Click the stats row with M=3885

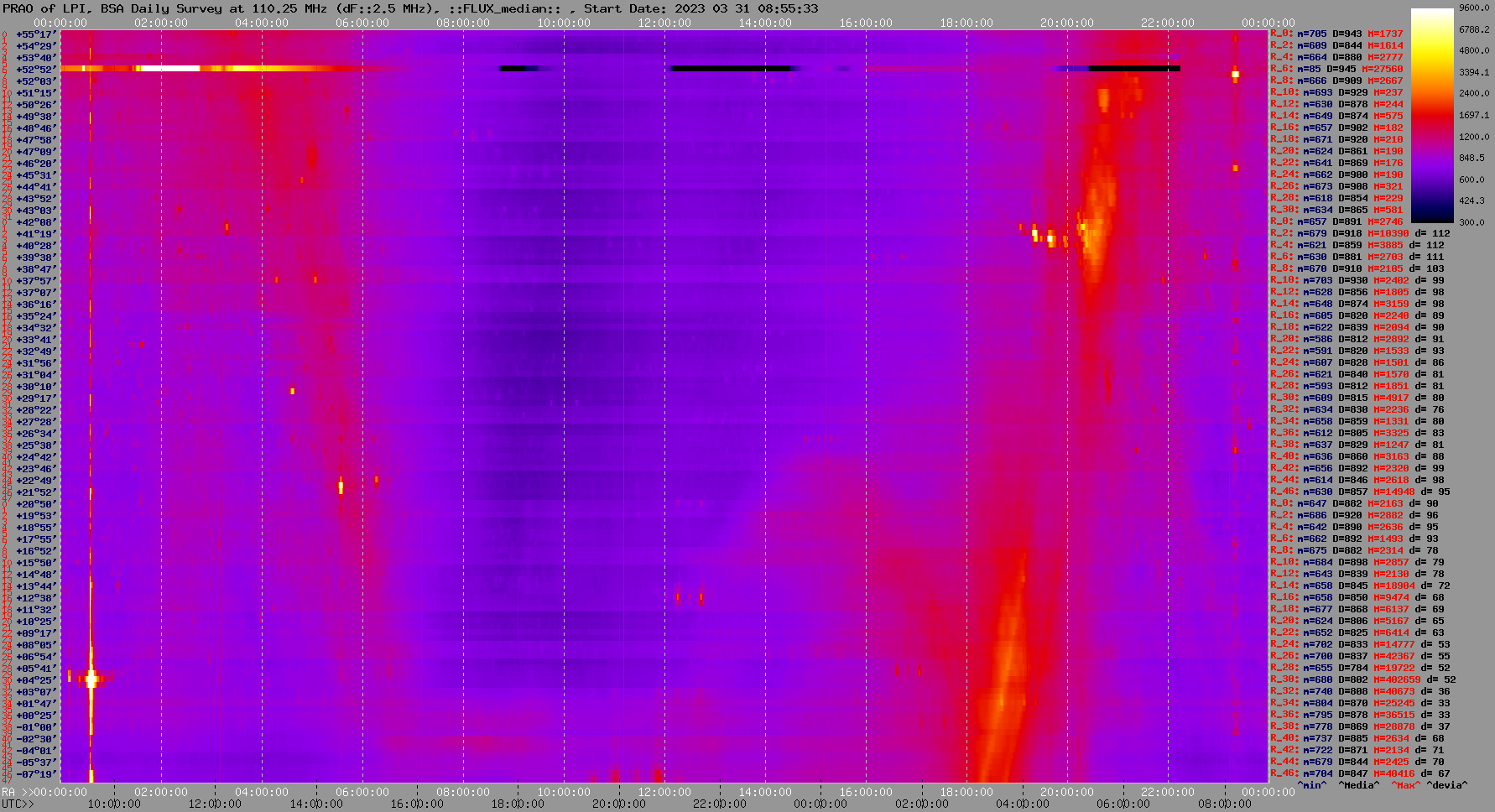pyautogui.click(x=1357, y=245)
